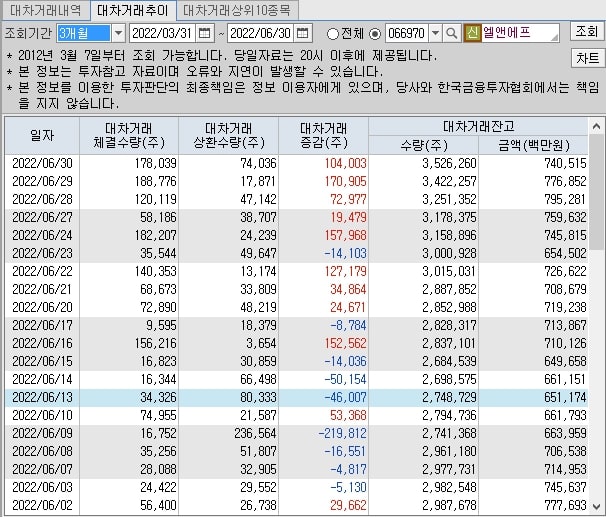Click the 체결수량 value 156,216
606x517 pixels.
156,343
